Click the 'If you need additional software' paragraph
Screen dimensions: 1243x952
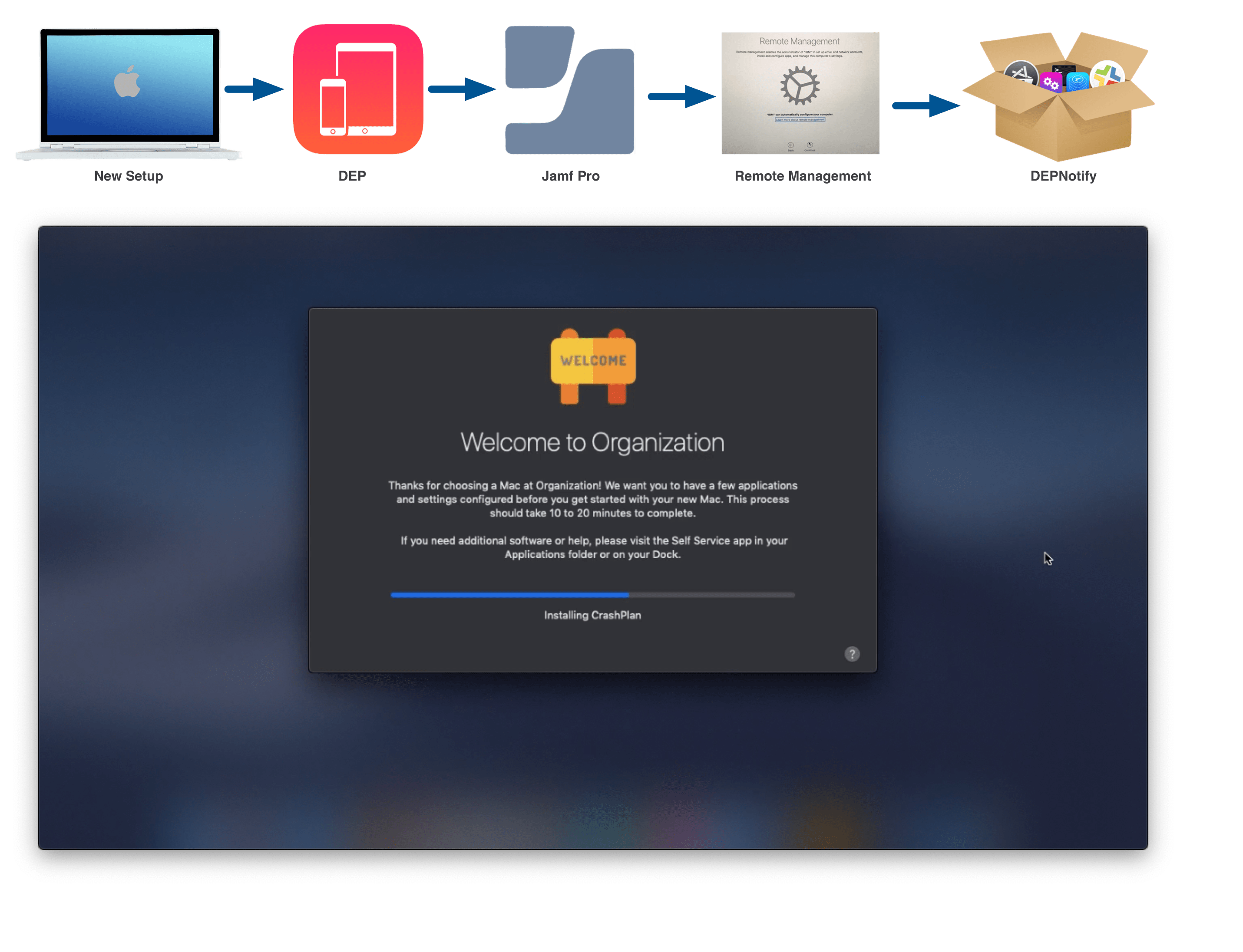[593, 547]
